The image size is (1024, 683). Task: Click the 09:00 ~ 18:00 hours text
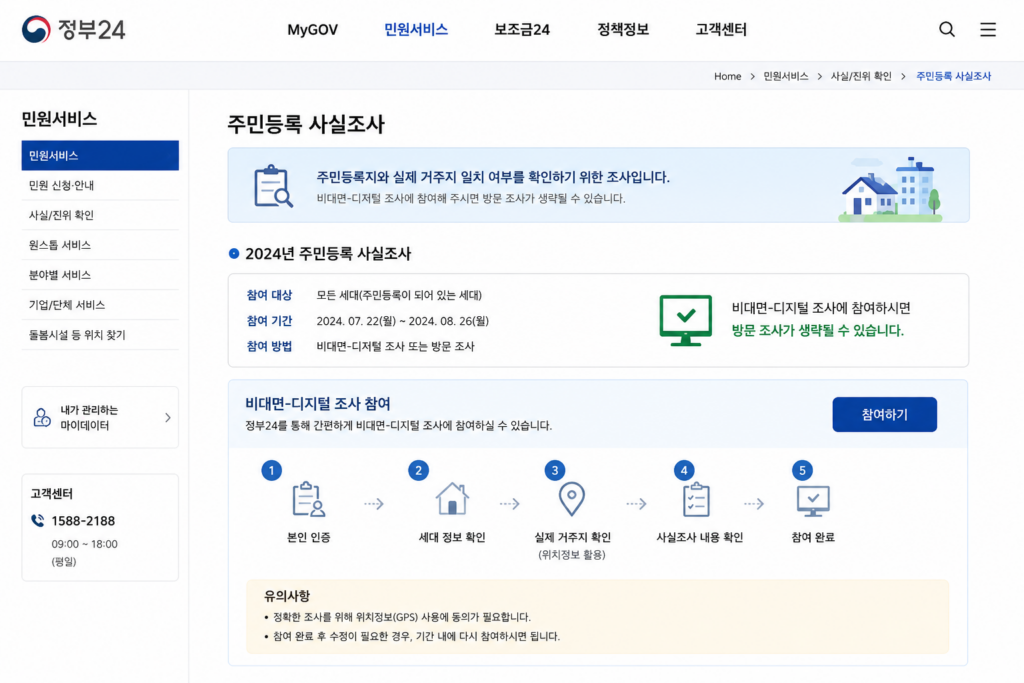point(85,544)
